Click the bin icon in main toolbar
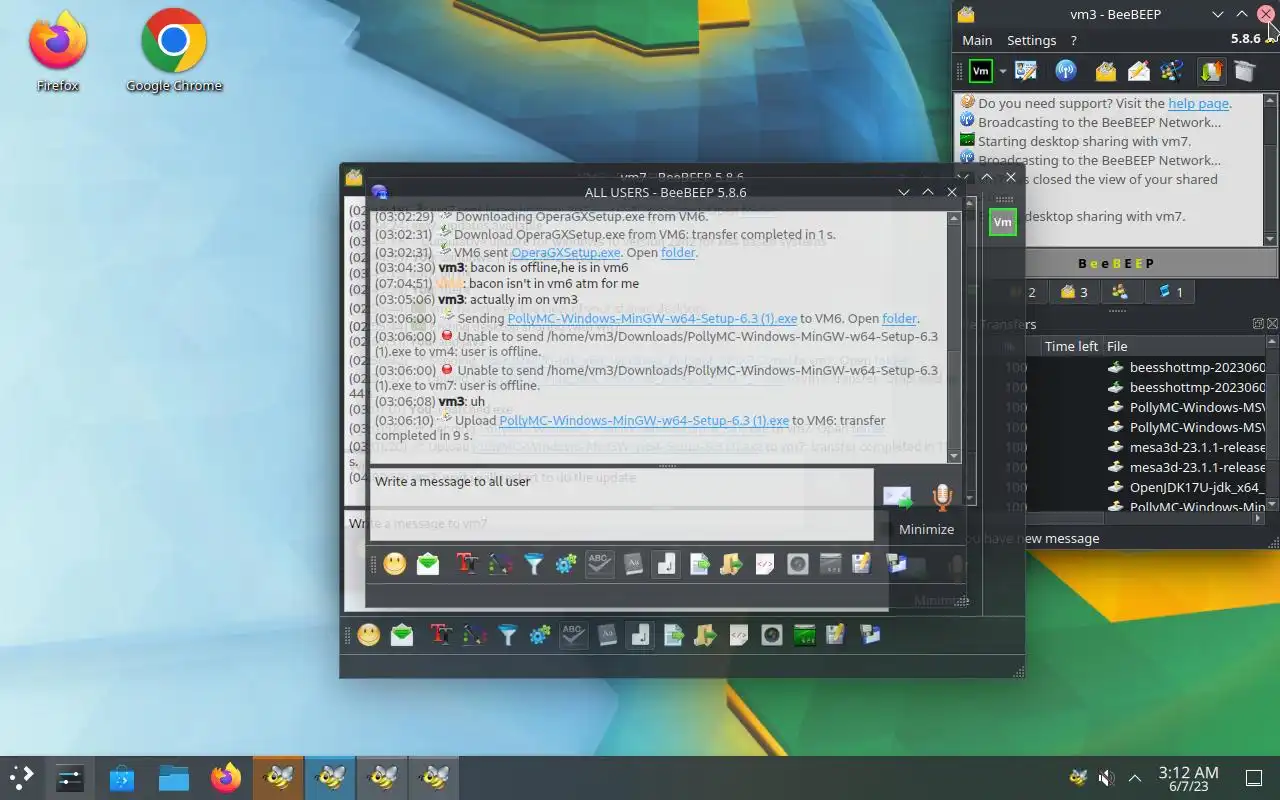Viewport: 1280px width, 800px height. [1244, 71]
